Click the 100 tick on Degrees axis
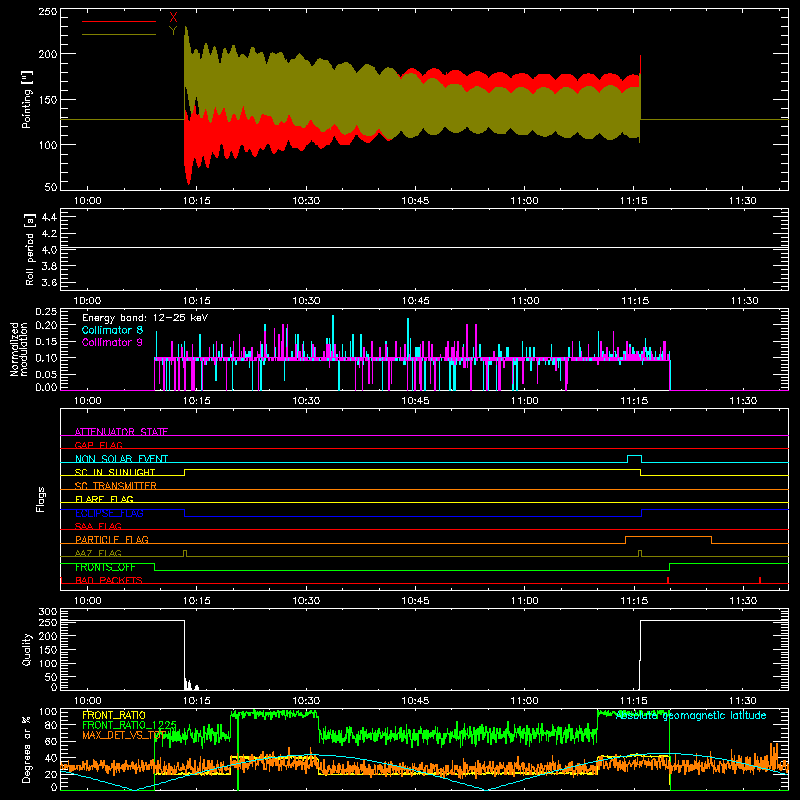The height and width of the screenshot is (800, 800). (x=48, y=712)
